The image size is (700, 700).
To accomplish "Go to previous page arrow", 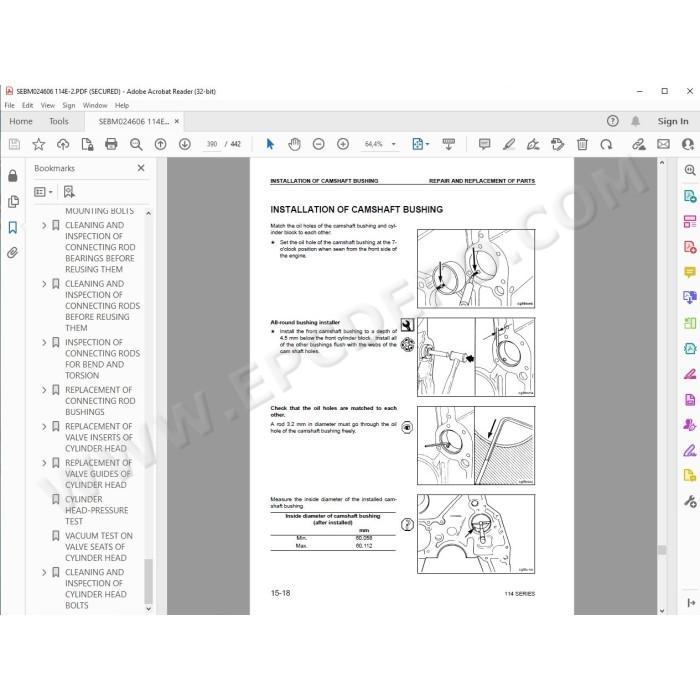I will coord(160,144).
